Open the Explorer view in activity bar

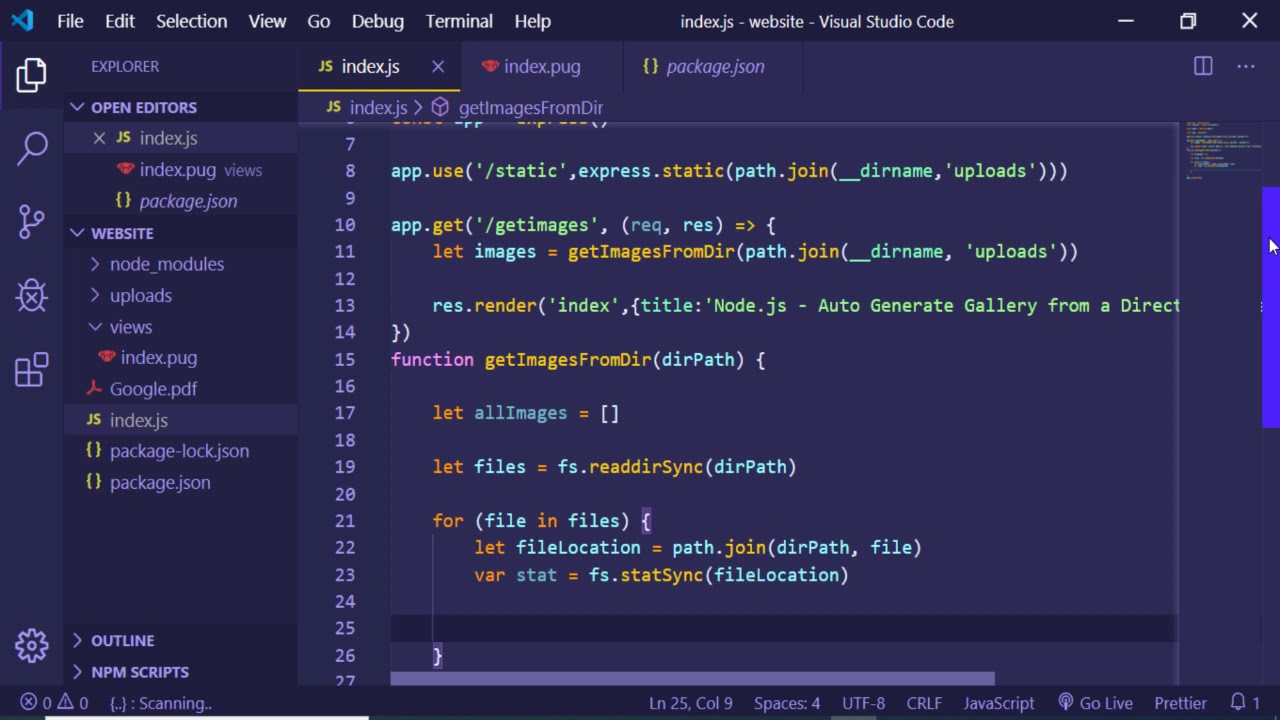(31, 75)
